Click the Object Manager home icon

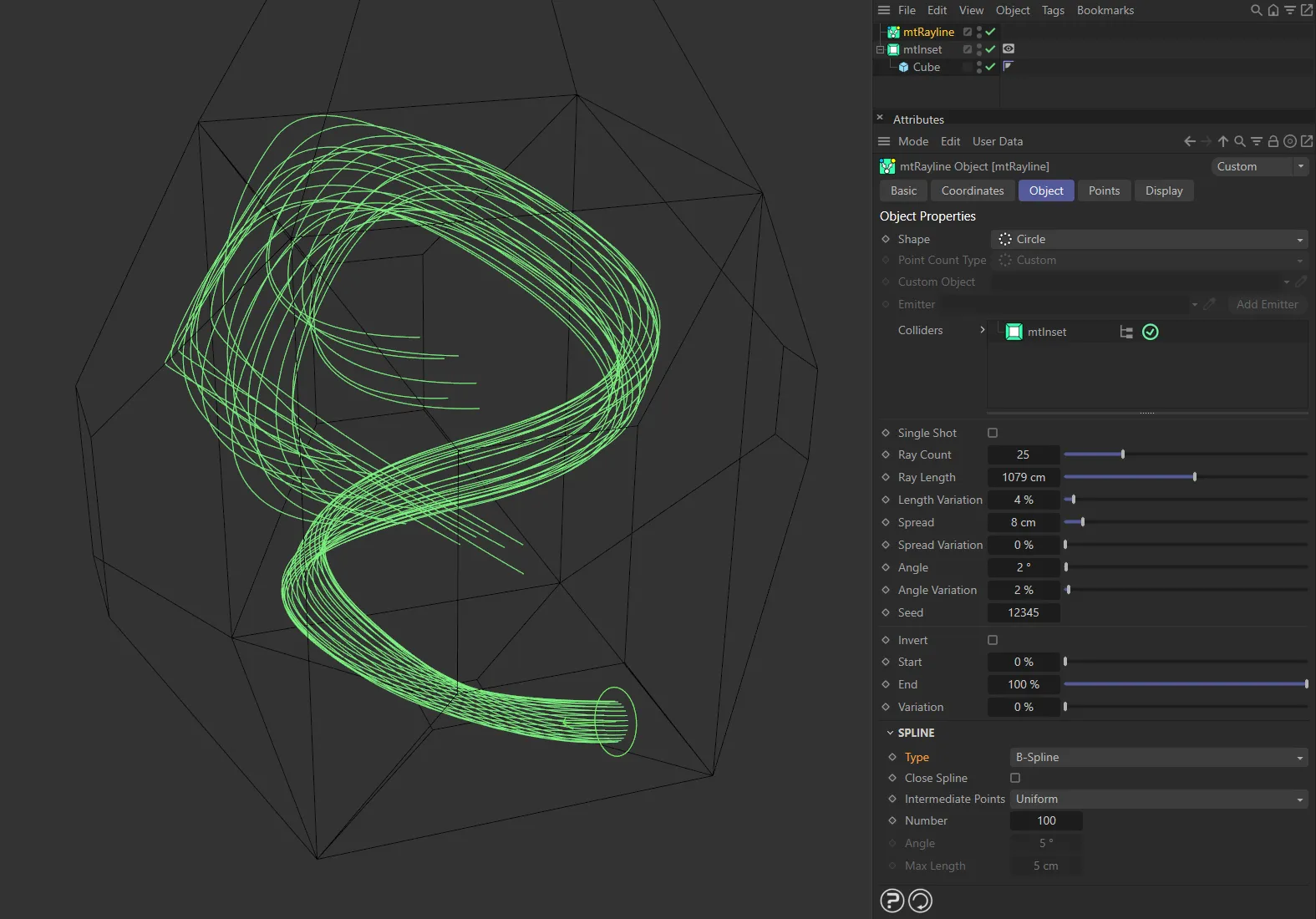tap(1273, 10)
